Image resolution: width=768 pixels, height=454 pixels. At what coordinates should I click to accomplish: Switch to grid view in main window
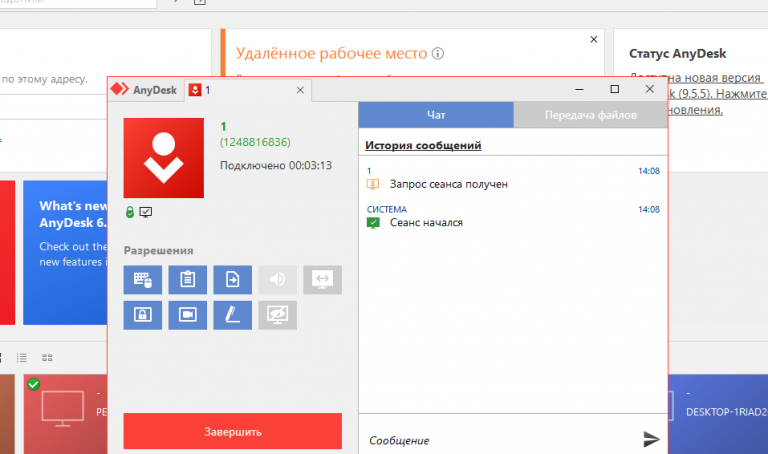(x=47, y=358)
